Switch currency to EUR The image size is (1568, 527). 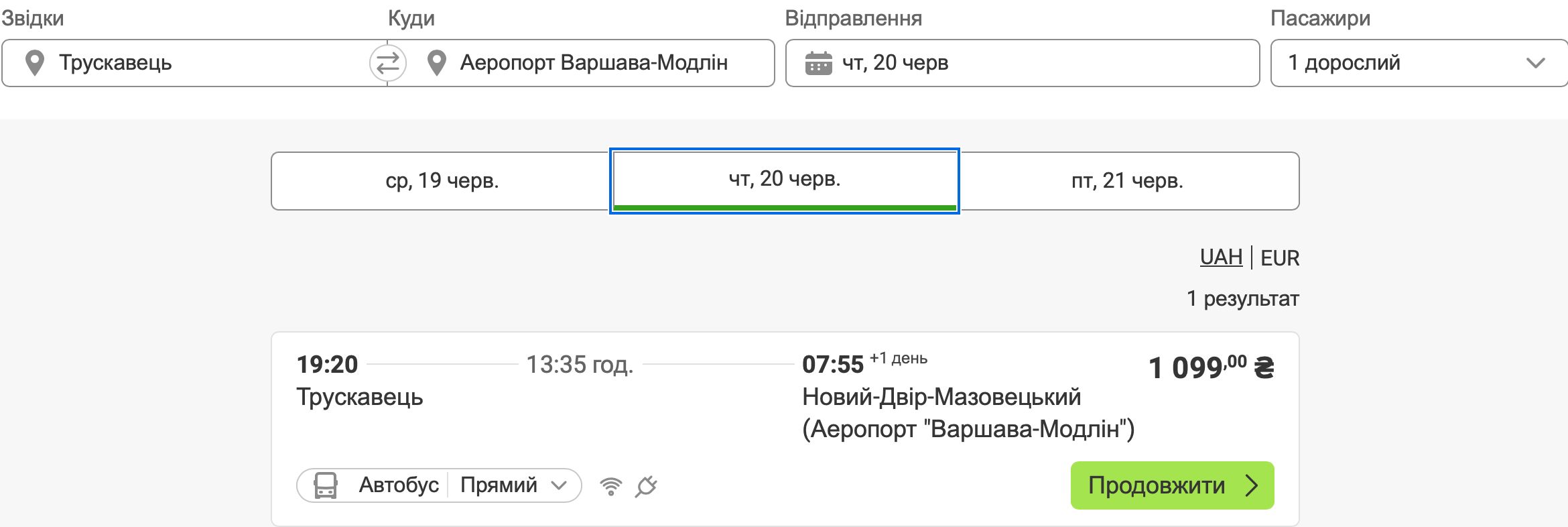click(1280, 258)
